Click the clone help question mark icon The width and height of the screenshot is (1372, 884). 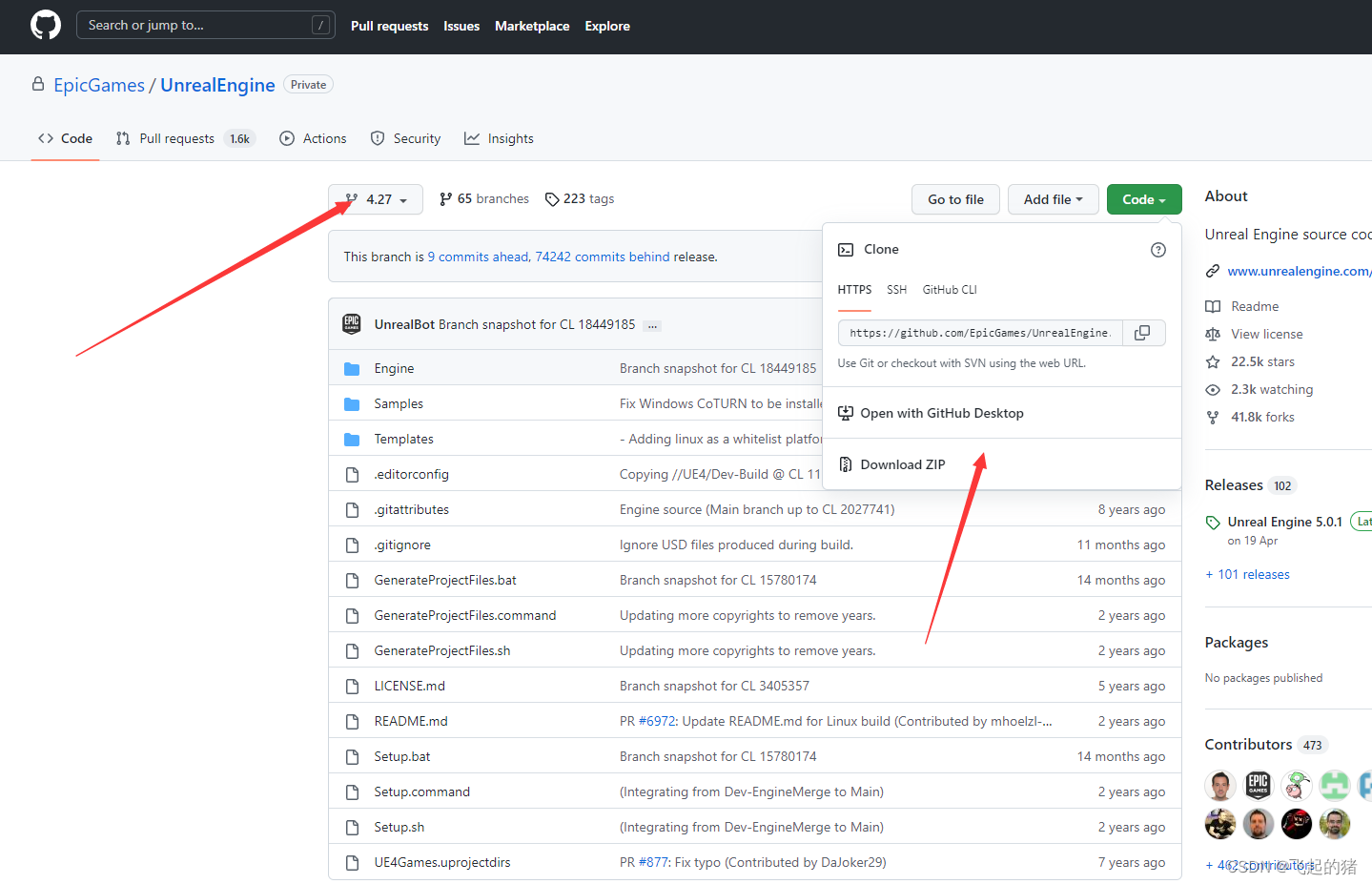[x=1157, y=250]
